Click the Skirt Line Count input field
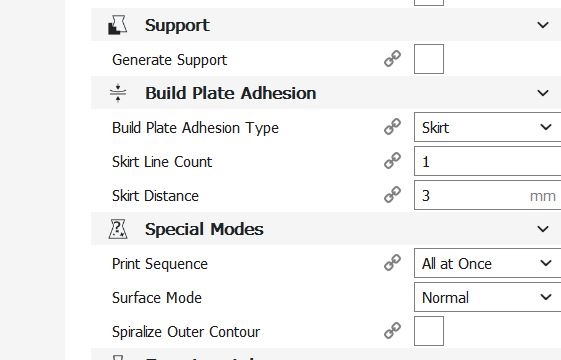The height and width of the screenshot is (360, 561). 487,161
